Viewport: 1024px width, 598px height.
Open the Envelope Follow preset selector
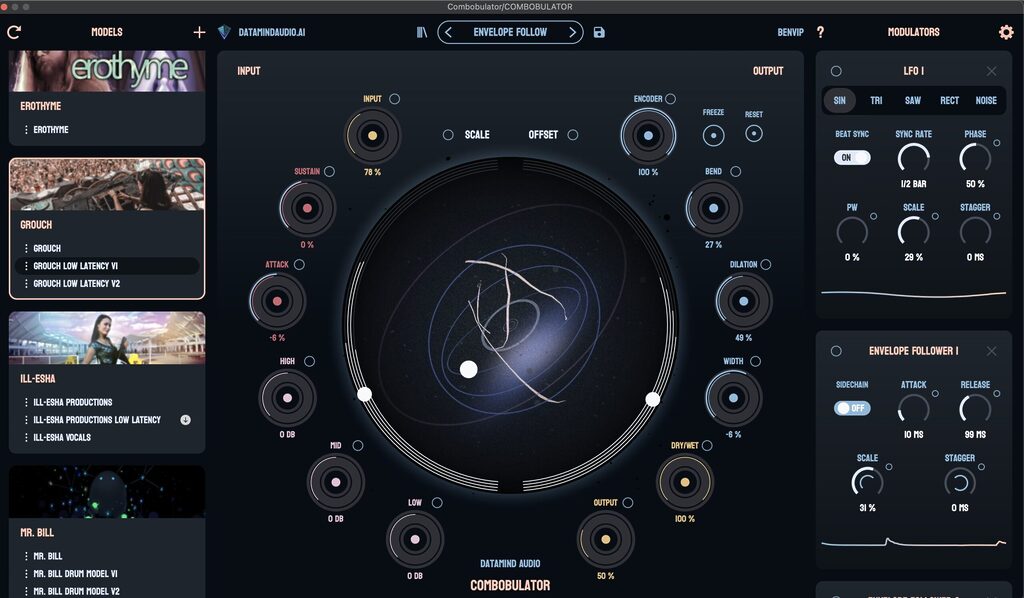click(510, 32)
